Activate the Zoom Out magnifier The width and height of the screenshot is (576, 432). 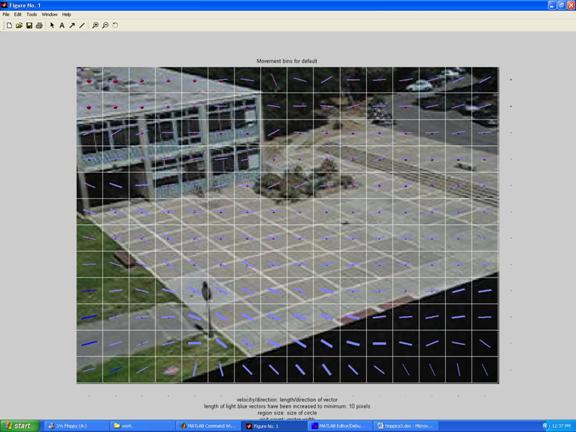(x=105, y=25)
